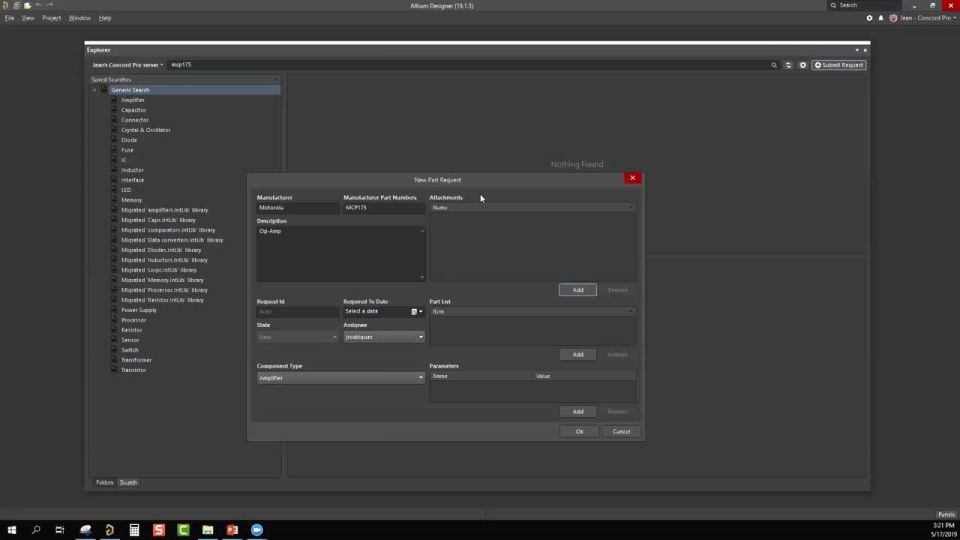Select the LED saved search
The height and width of the screenshot is (540, 960).
tap(126, 190)
